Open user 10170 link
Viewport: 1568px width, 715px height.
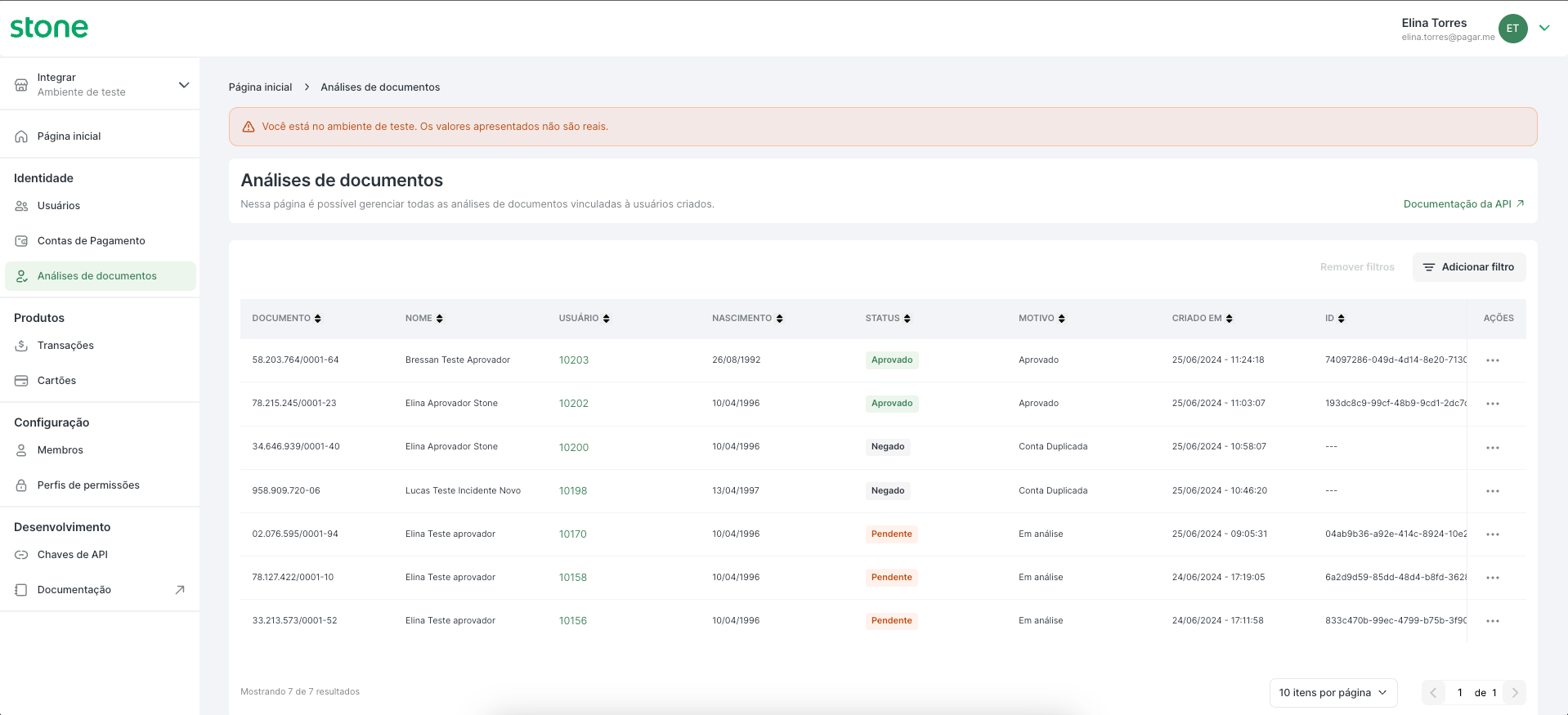573,534
